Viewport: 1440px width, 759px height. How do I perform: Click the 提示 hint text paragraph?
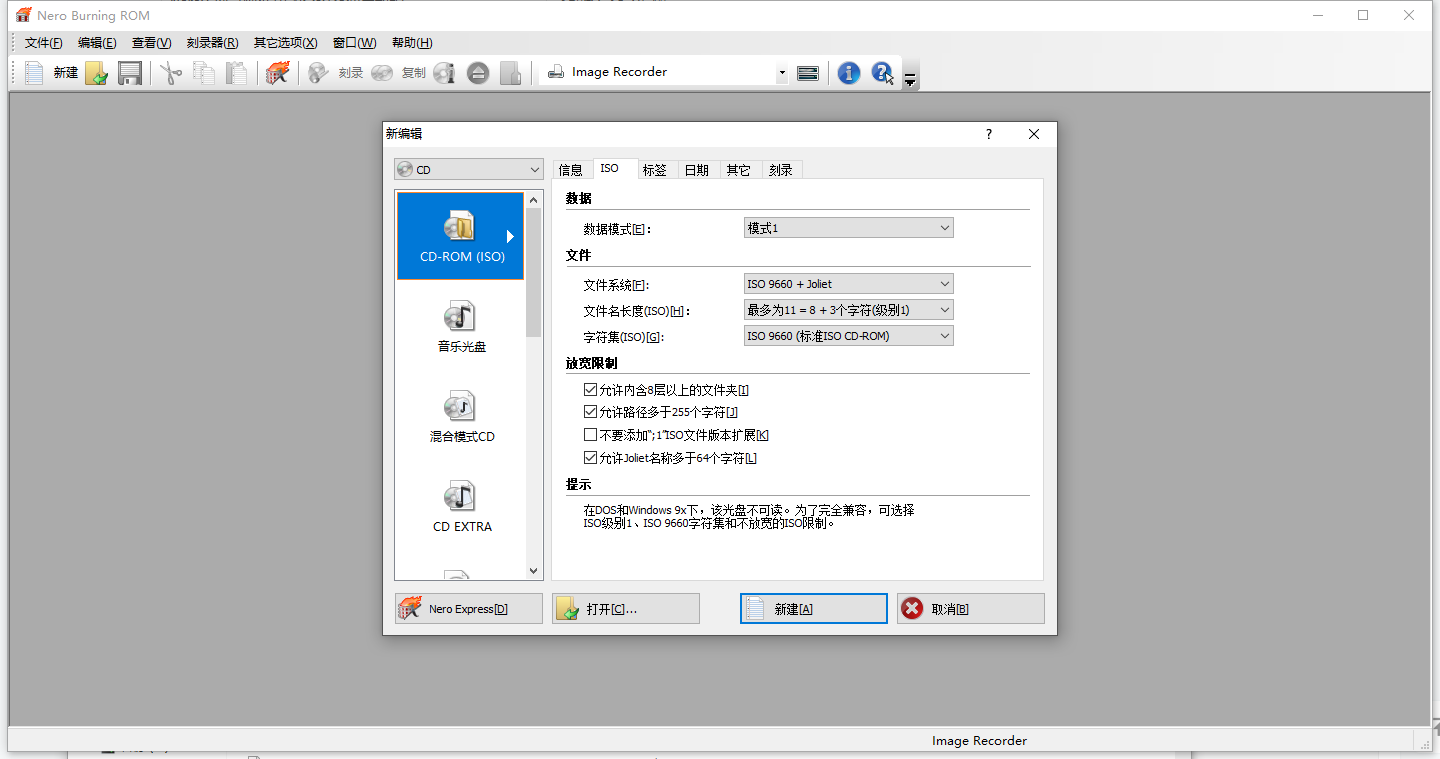[749, 517]
